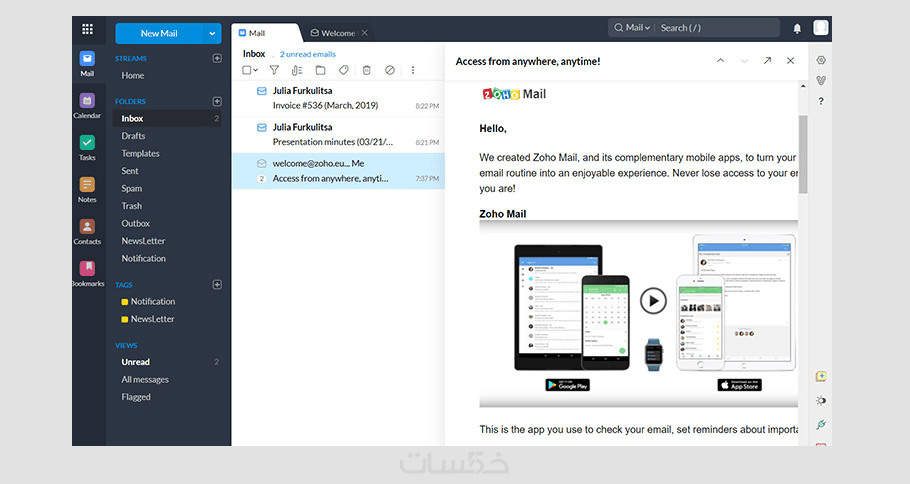Screen dimensions: 910x484
Task: Click envelope icon on welcome@zoho.eu email
Action: [262, 164]
